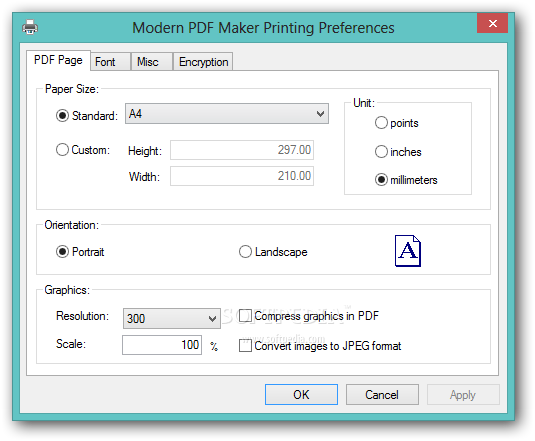Click the Apply button

pos(463,395)
